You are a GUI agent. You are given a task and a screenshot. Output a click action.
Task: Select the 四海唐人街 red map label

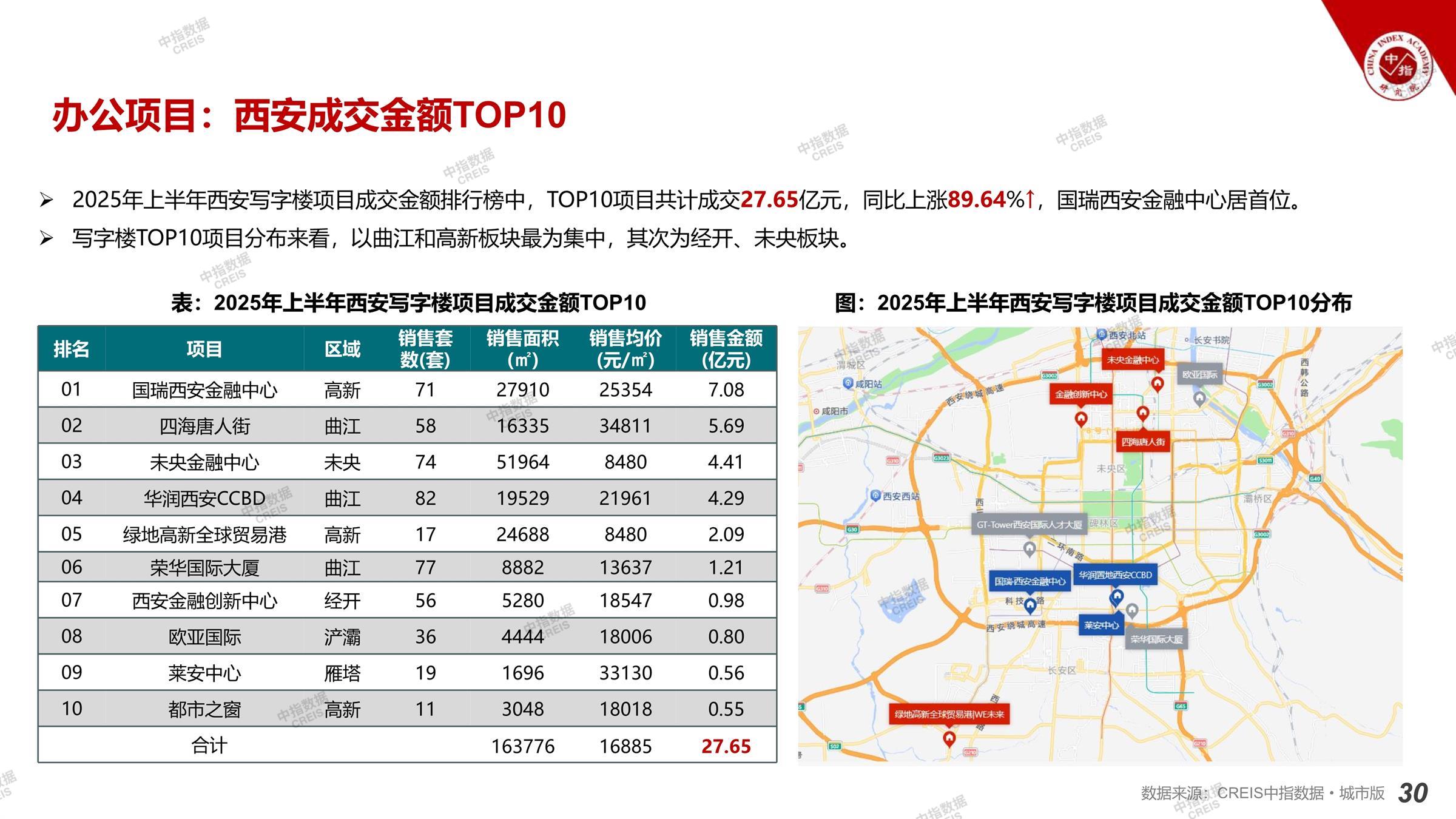(1143, 442)
